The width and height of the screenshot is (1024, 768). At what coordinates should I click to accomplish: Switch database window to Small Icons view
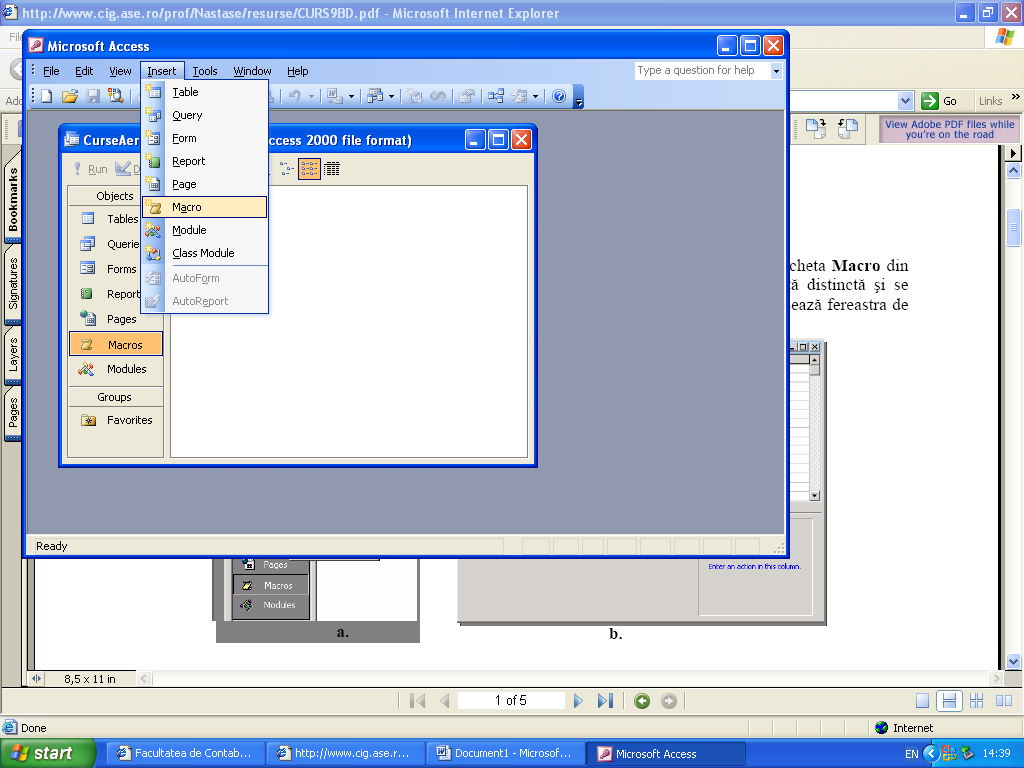click(x=287, y=169)
